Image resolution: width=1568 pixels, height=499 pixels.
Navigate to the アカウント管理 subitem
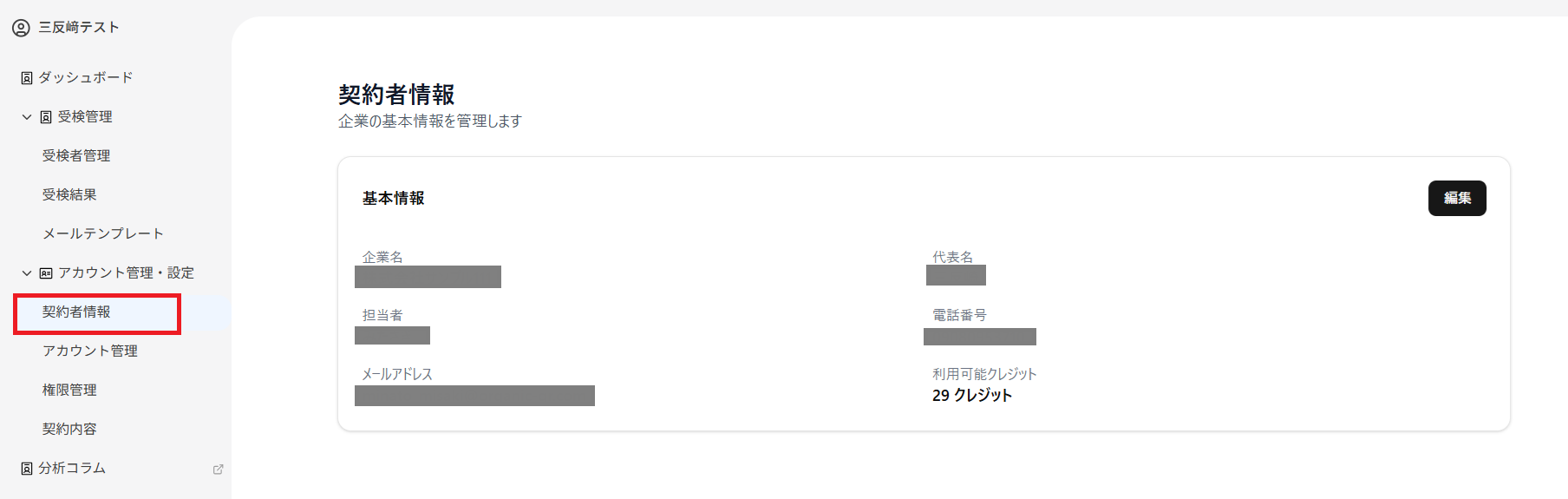click(90, 351)
